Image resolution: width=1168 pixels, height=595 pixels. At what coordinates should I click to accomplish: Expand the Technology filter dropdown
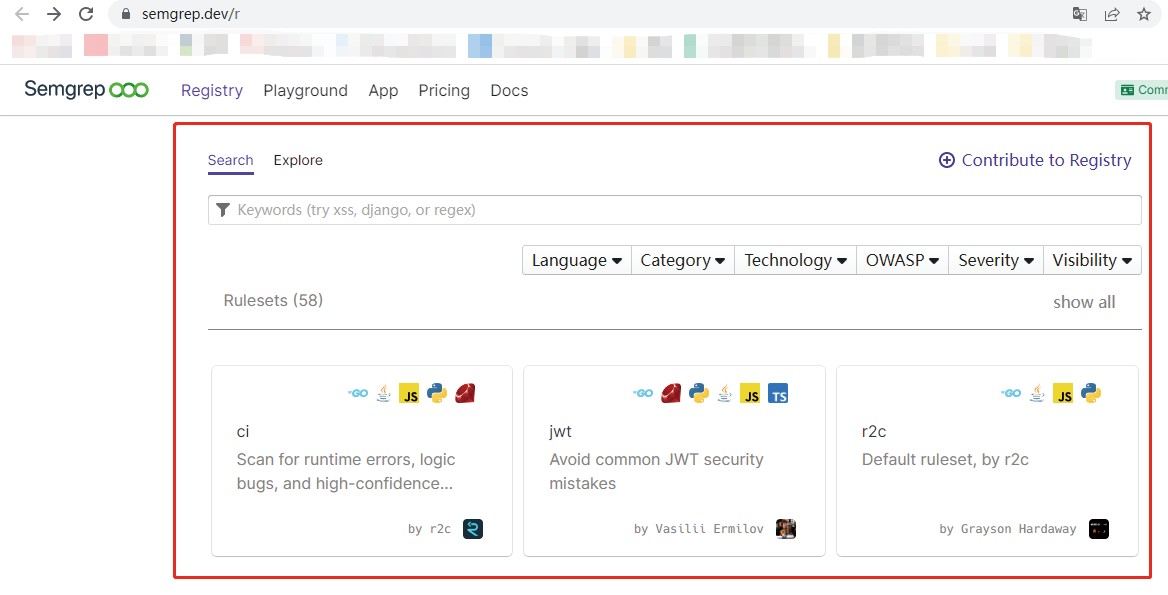point(796,261)
